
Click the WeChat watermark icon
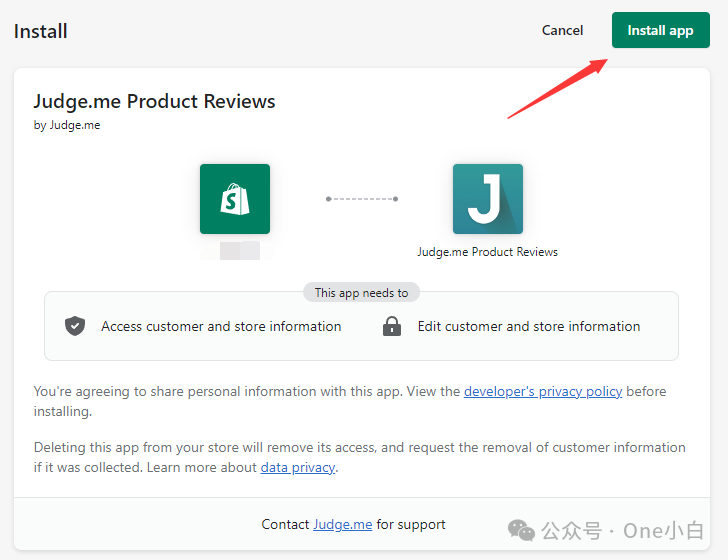pos(521,529)
